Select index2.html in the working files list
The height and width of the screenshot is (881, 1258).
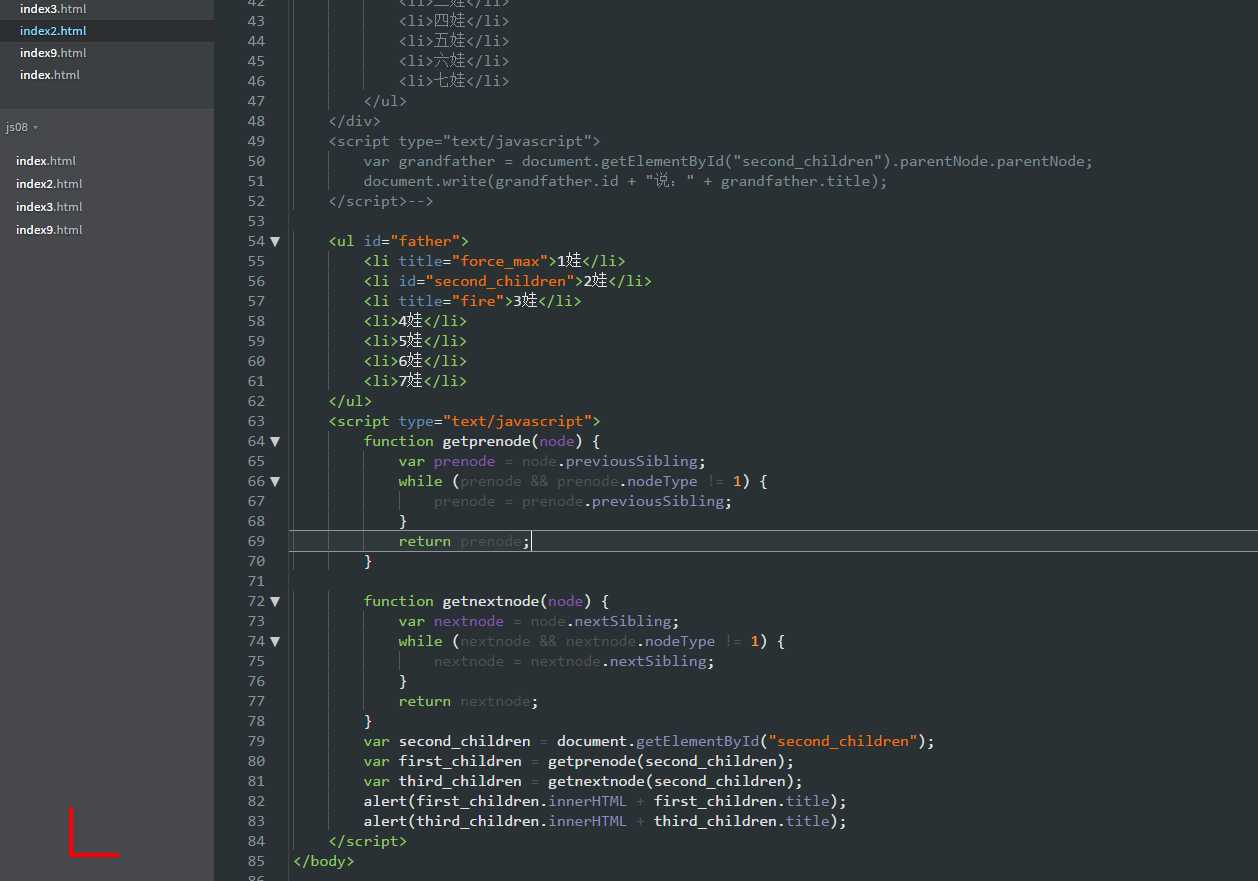(x=53, y=31)
